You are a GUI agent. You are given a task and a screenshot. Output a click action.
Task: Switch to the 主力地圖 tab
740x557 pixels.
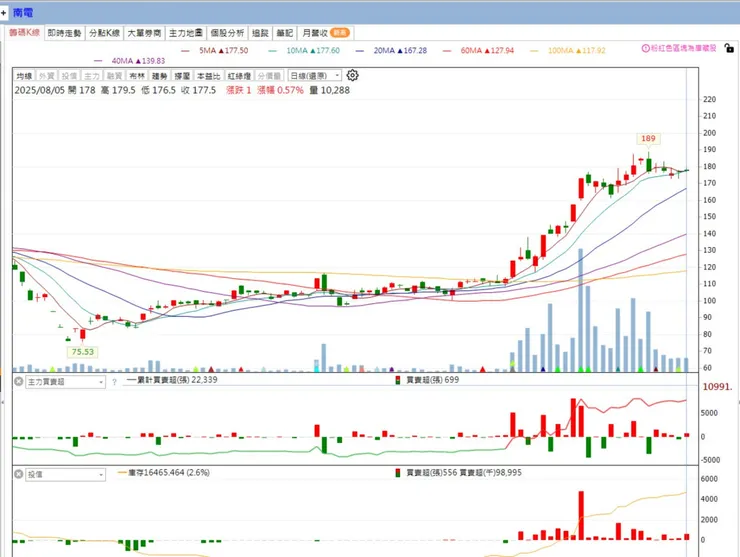click(x=186, y=33)
